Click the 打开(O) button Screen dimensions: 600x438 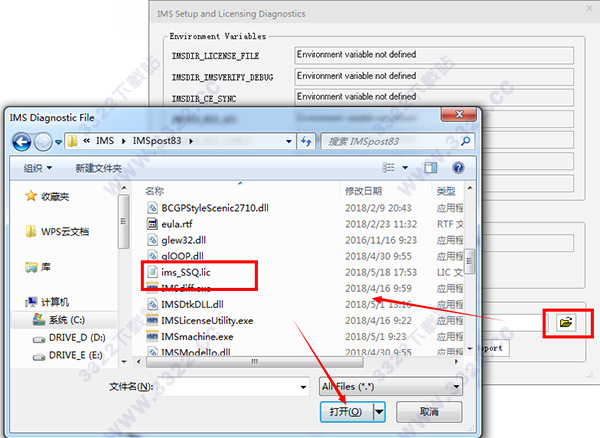pos(347,412)
